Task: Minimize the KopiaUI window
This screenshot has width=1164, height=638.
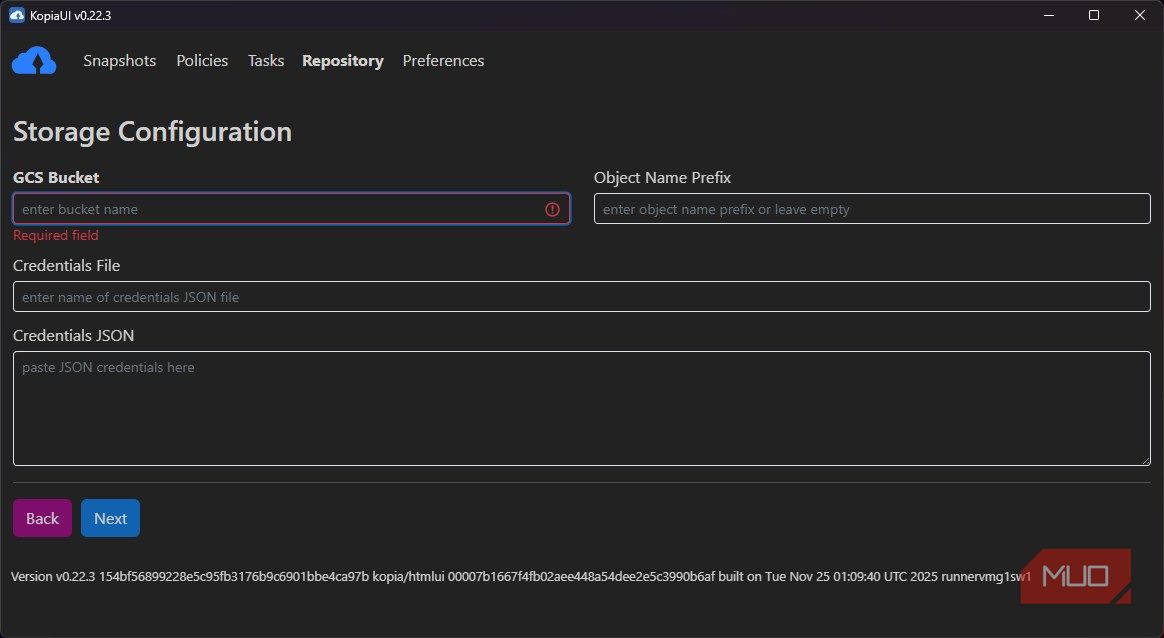Action: (x=1049, y=15)
